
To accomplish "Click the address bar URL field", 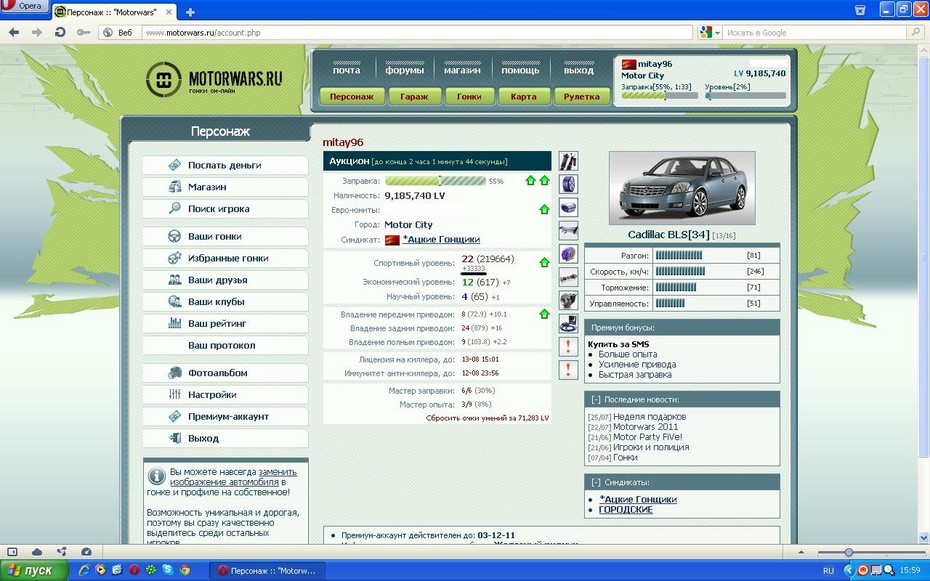I will tap(417, 33).
